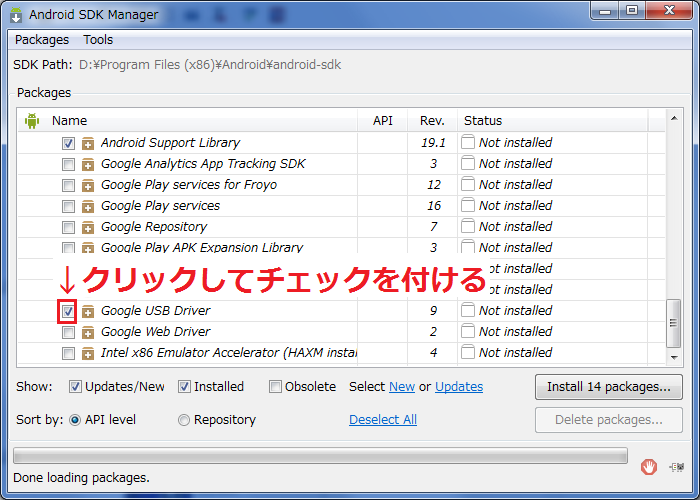Select the Google USB Driver row name

(x=155, y=311)
